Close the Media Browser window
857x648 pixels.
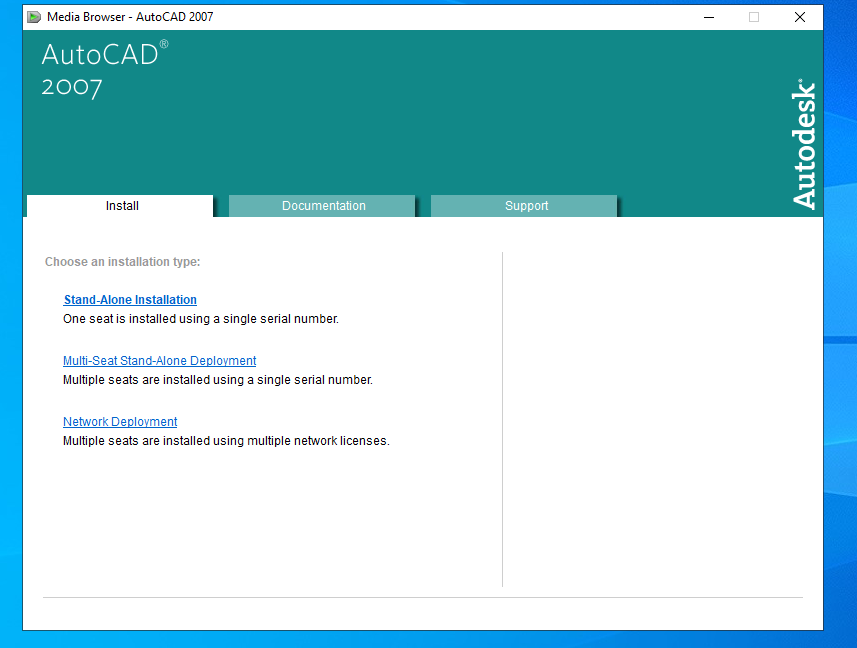coord(800,17)
